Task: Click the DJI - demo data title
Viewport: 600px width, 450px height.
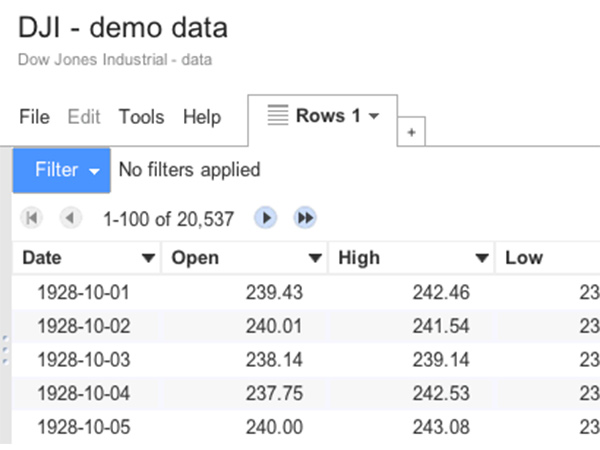Action: click(x=123, y=28)
